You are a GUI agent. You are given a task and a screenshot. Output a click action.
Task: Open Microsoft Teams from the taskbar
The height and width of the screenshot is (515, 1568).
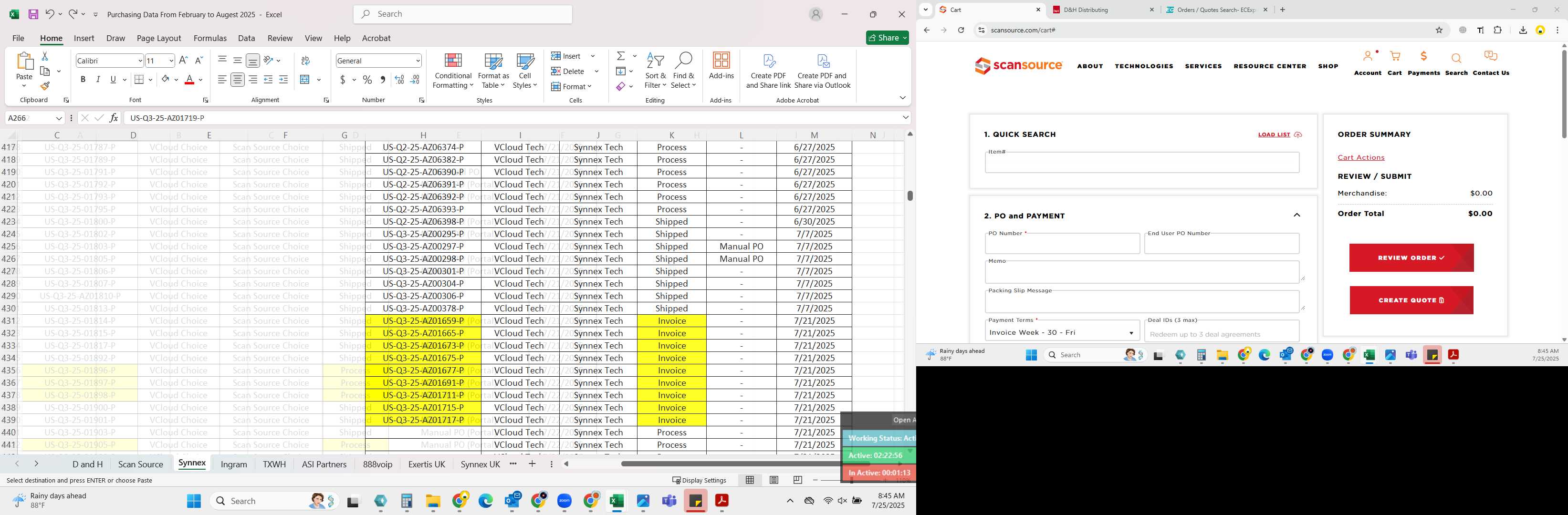pos(669,501)
